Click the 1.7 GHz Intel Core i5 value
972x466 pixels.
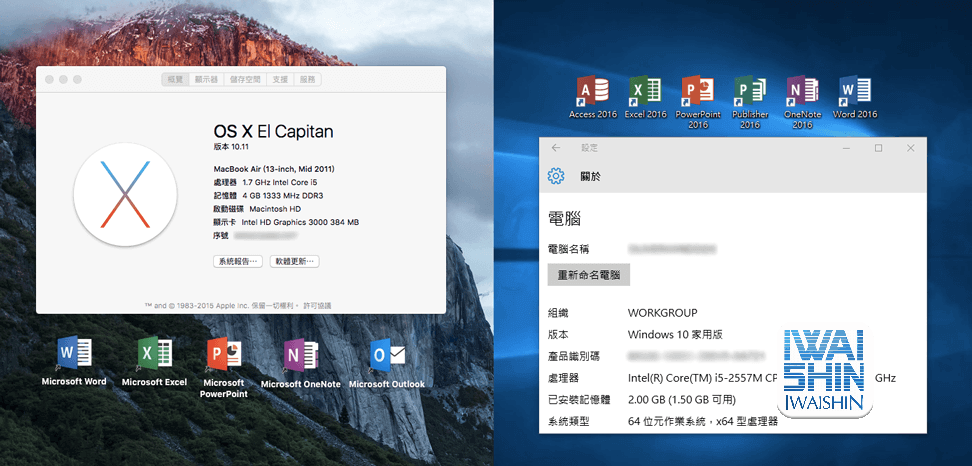tap(280, 182)
